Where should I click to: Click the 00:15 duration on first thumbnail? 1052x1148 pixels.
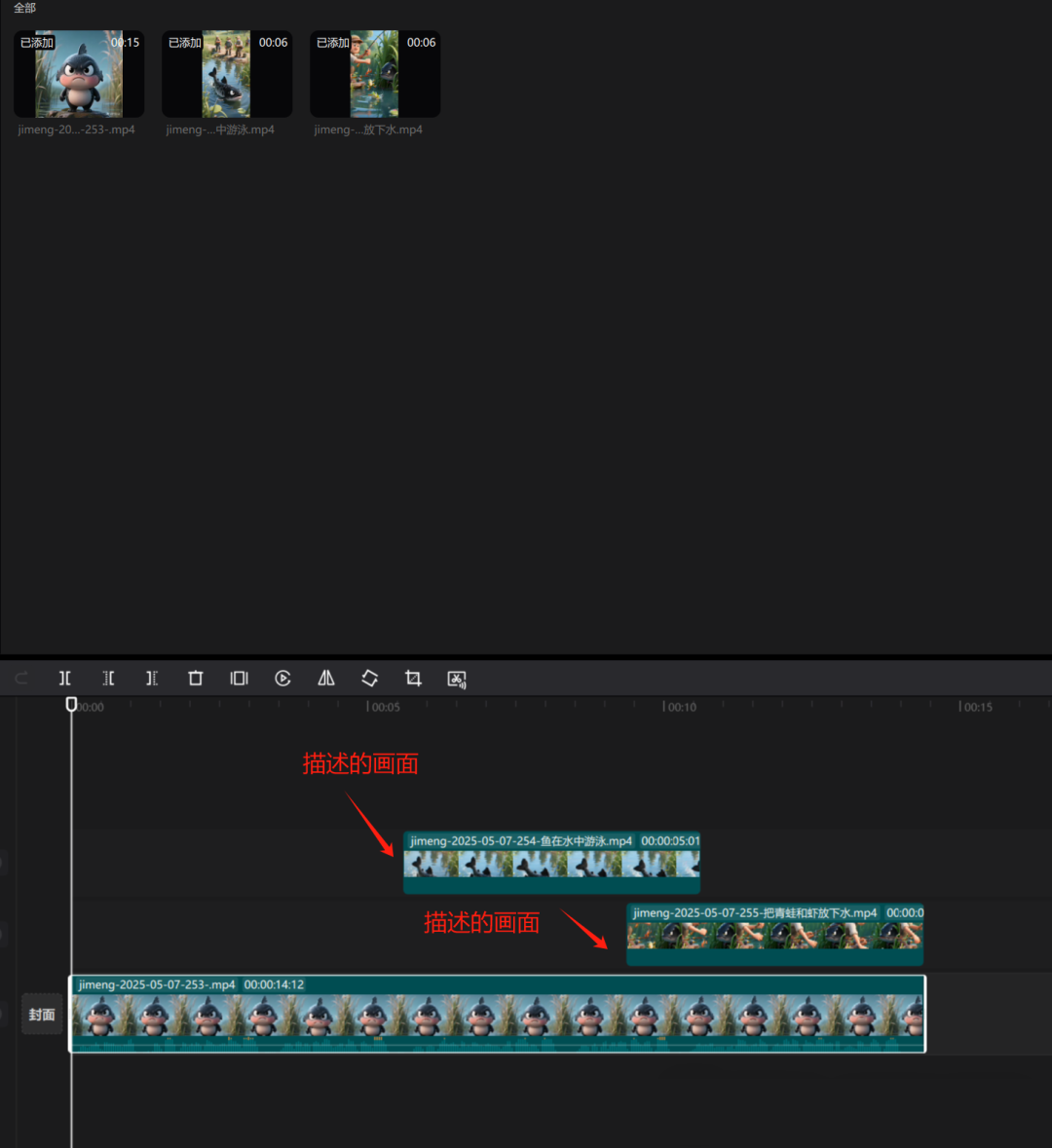coord(126,43)
